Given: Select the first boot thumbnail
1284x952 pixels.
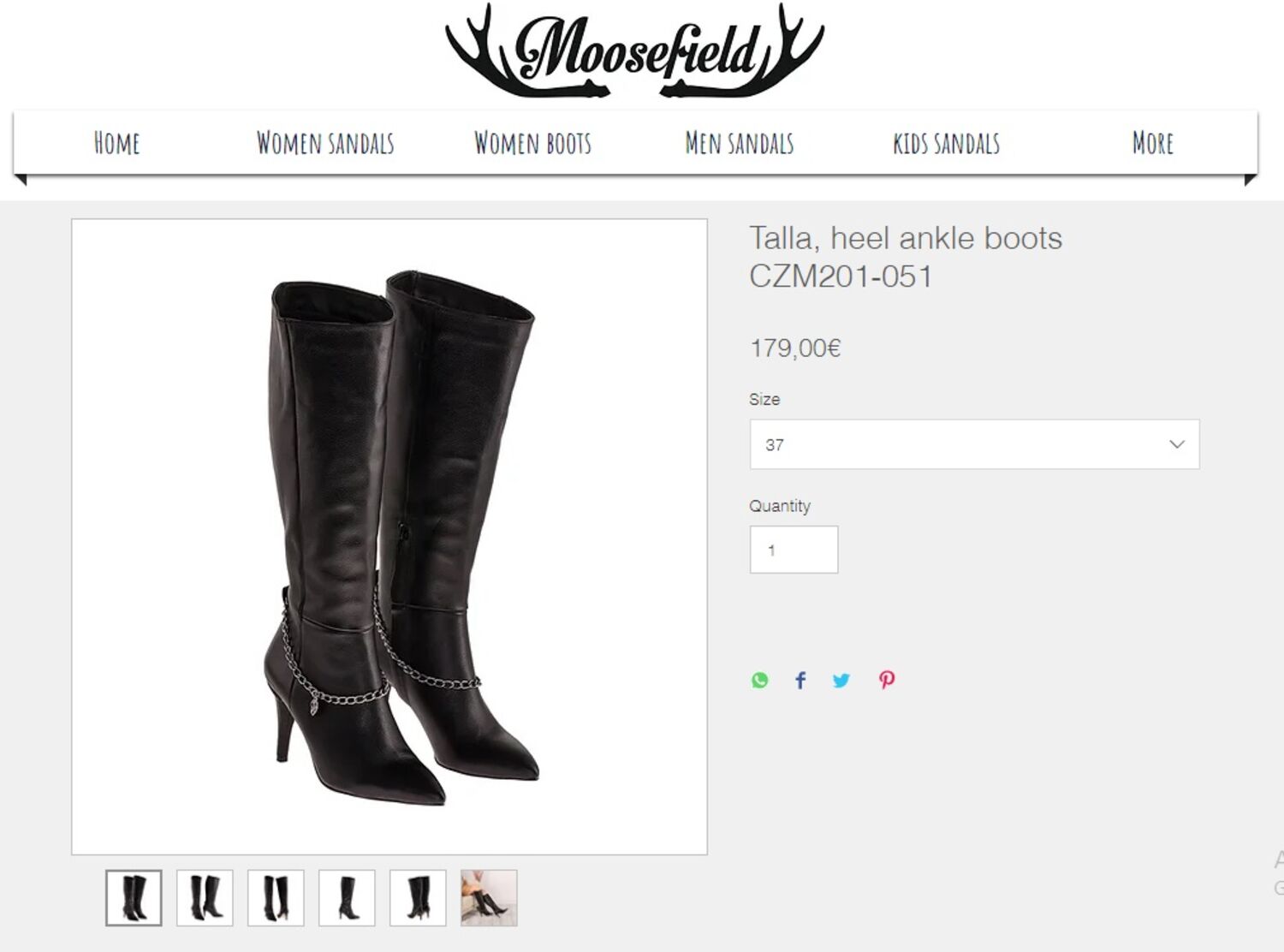Looking at the screenshot, I should click(x=134, y=898).
